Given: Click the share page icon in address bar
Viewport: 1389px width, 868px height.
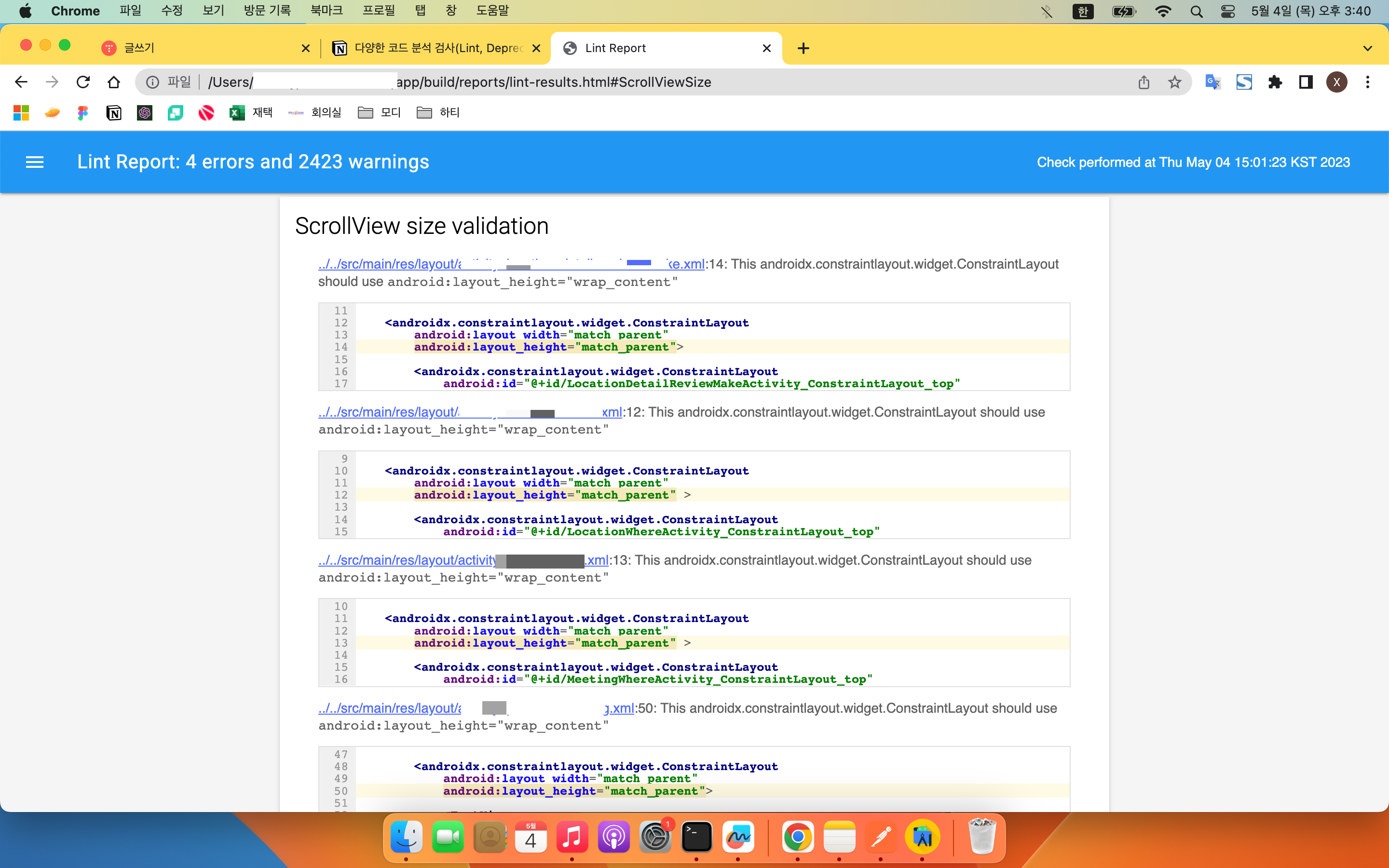Looking at the screenshot, I should 1144,82.
